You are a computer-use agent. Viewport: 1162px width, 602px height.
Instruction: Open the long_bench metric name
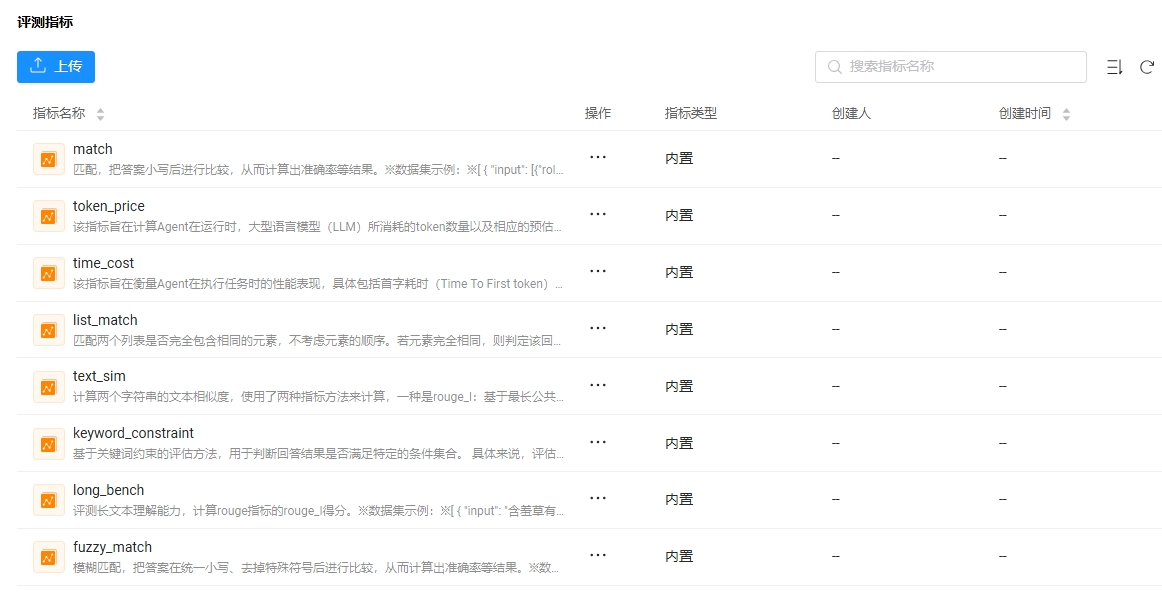[108, 490]
